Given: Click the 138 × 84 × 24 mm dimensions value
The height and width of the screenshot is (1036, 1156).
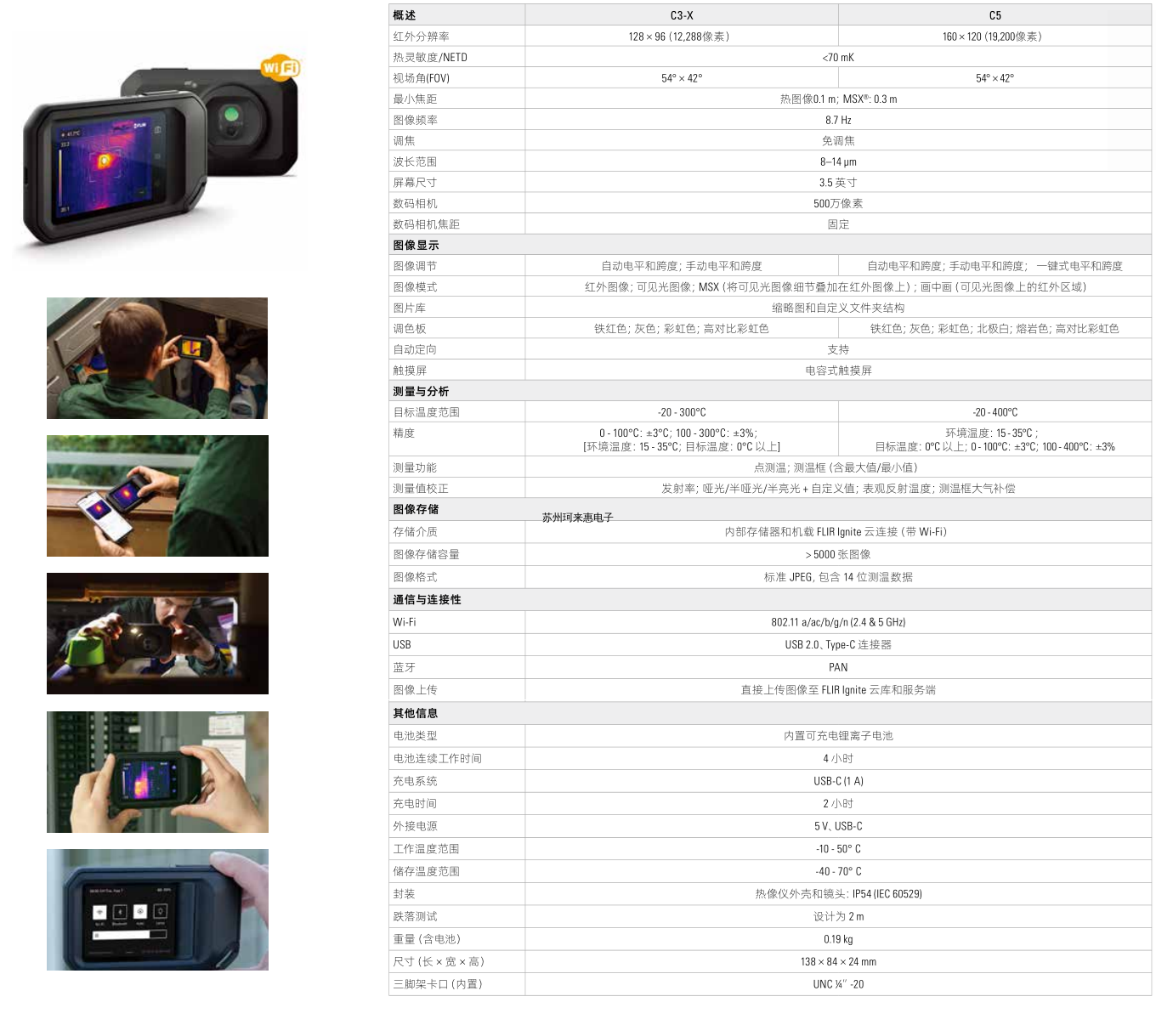Looking at the screenshot, I should pyautogui.click(x=838, y=961).
